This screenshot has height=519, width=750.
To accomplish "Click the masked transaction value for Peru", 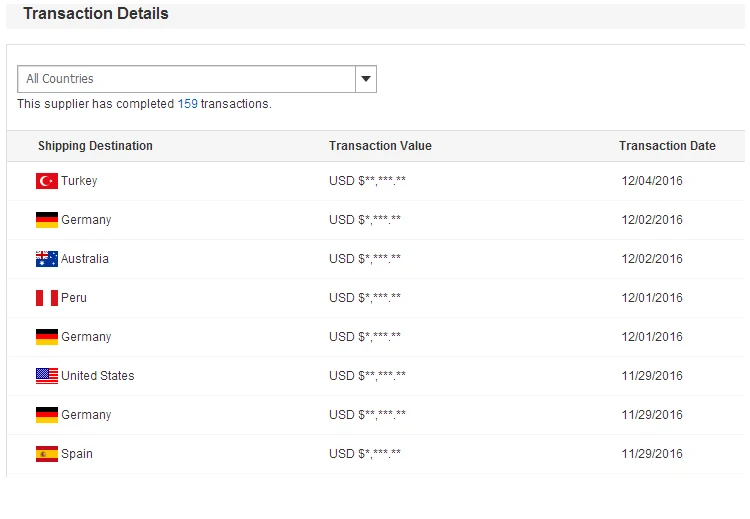I will [x=365, y=298].
